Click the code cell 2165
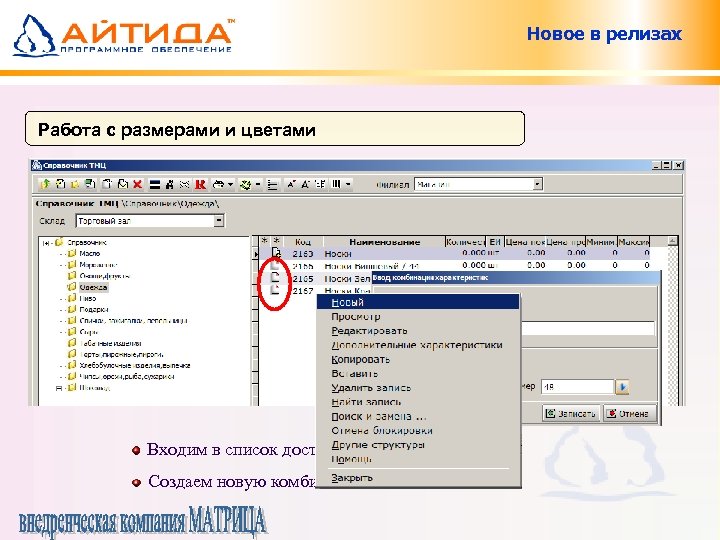Screen dimensions: 720x540 coord(303,278)
